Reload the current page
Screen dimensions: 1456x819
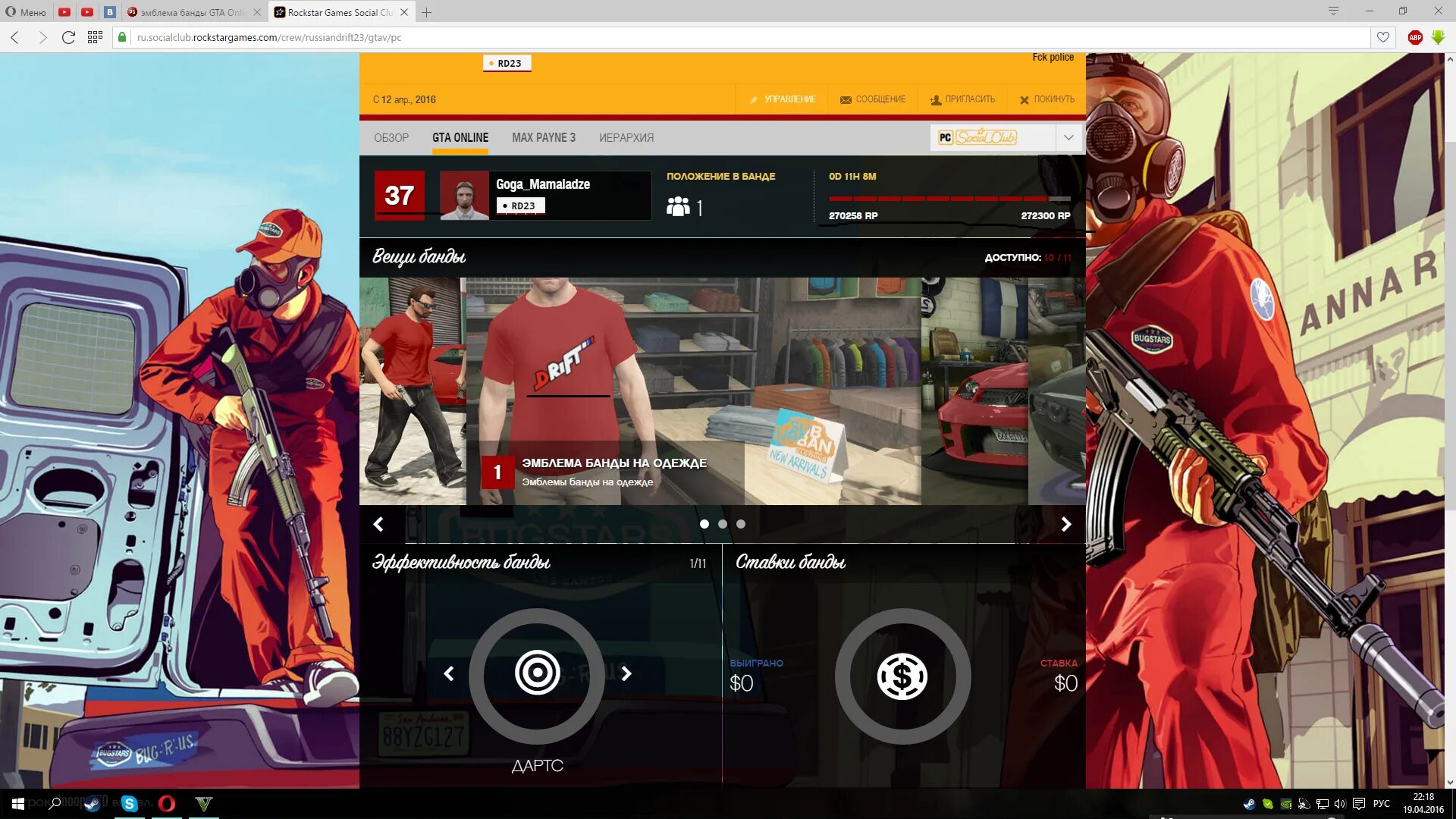(68, 37)
